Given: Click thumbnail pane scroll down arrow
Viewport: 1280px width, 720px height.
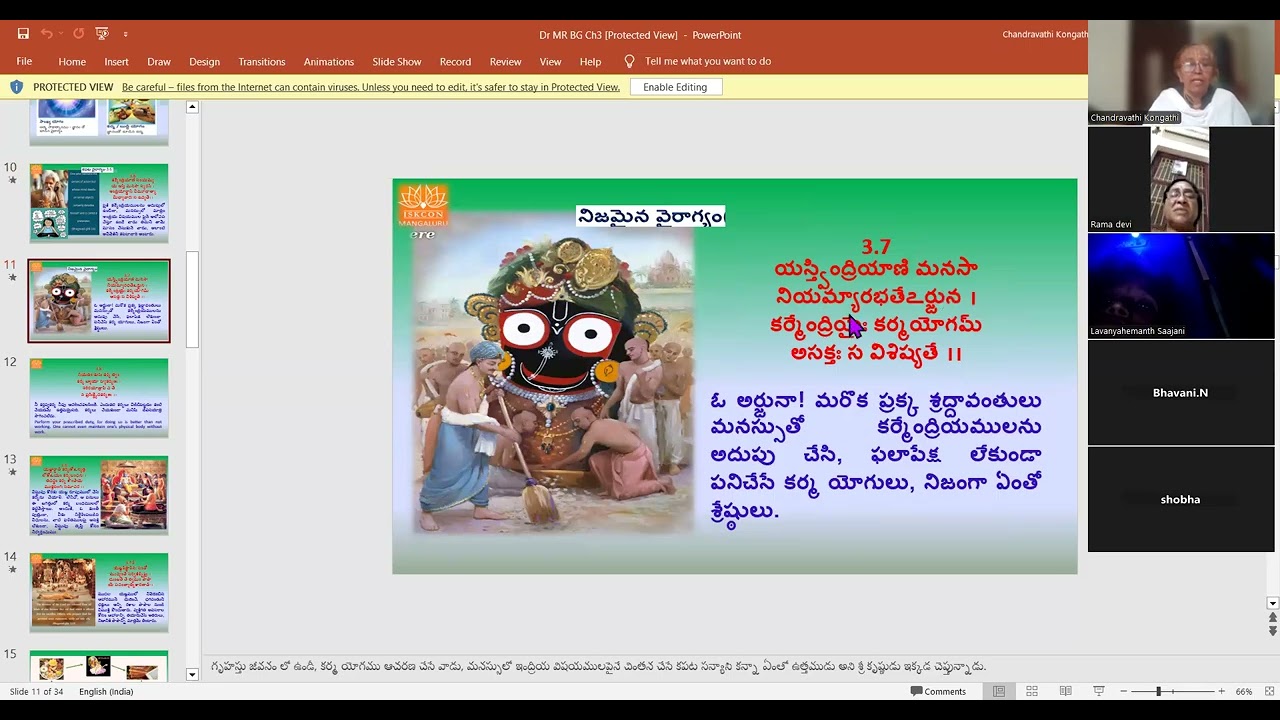Looking at the screenshot, I should click(x=192, y=675).
